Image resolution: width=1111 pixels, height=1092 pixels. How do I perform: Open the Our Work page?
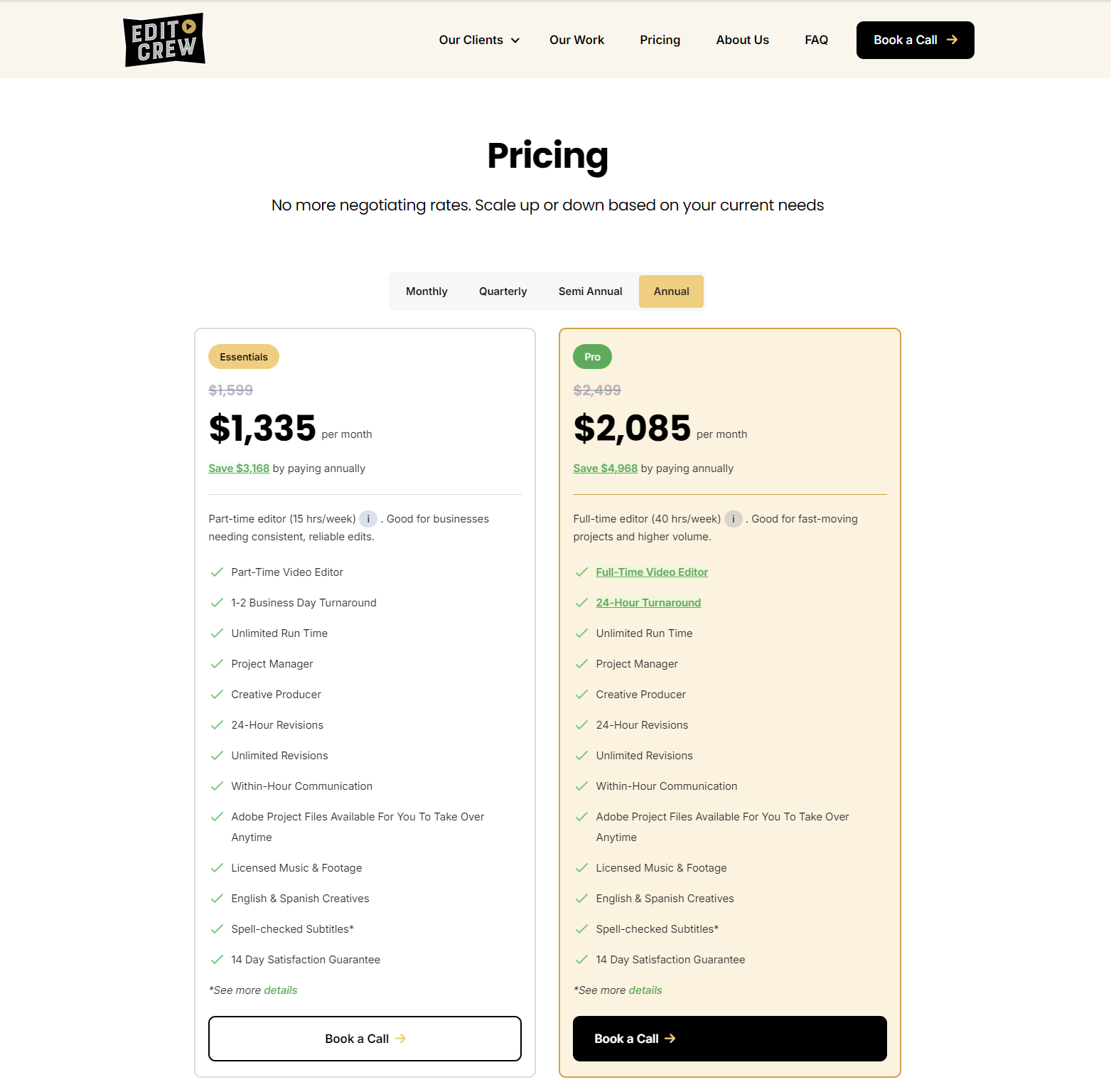pyautogui.click(x=576, y=40)
